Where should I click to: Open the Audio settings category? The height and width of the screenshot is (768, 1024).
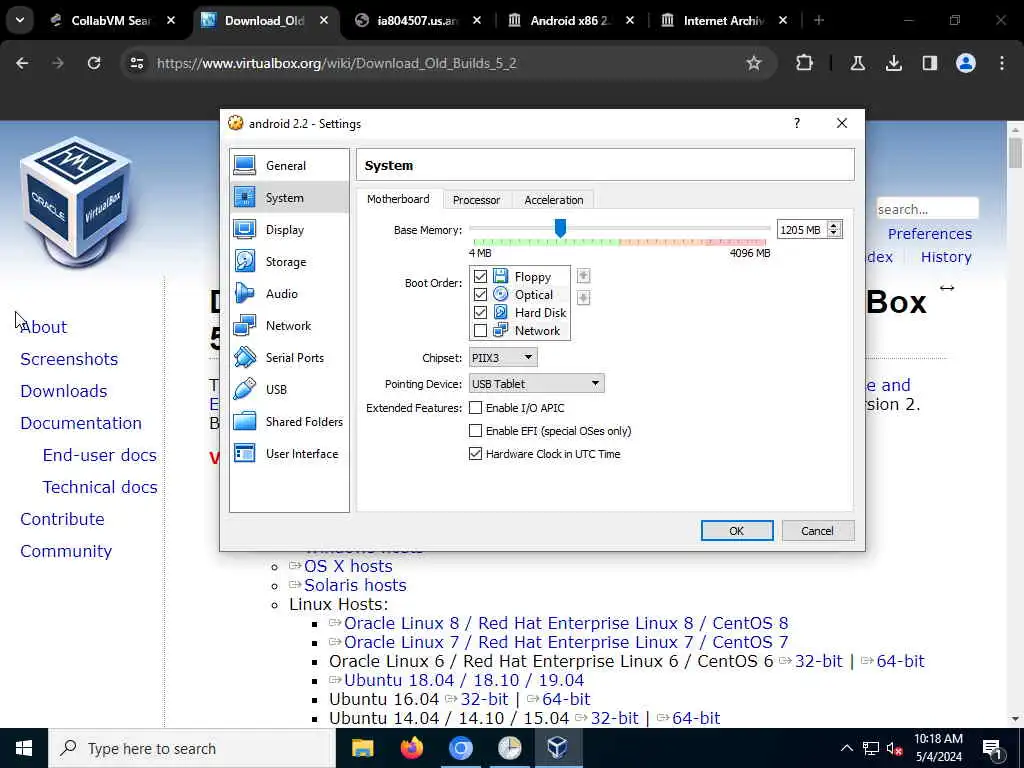click(289, 294)
